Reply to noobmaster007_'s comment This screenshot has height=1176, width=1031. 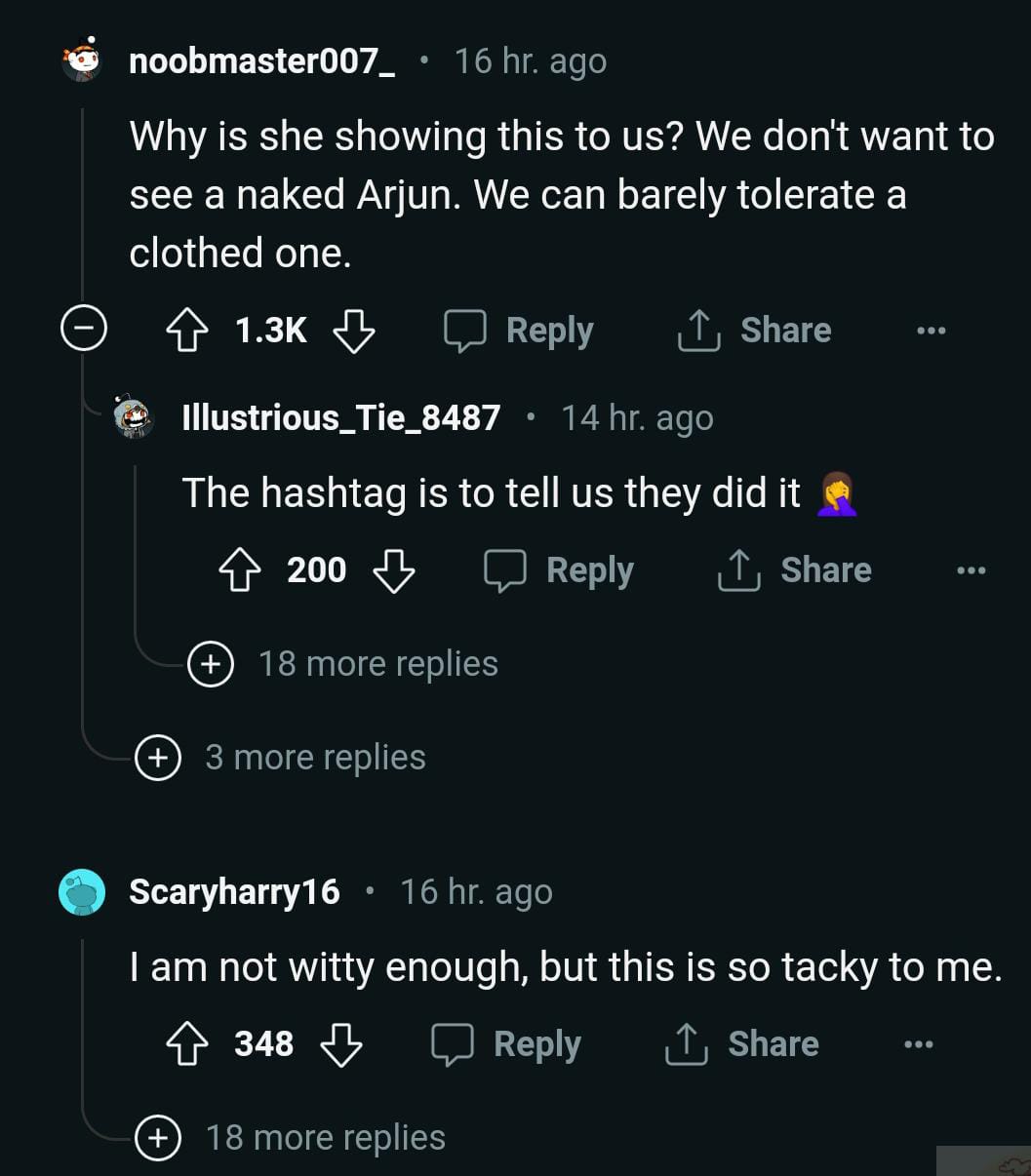click(x=519, y=331)
